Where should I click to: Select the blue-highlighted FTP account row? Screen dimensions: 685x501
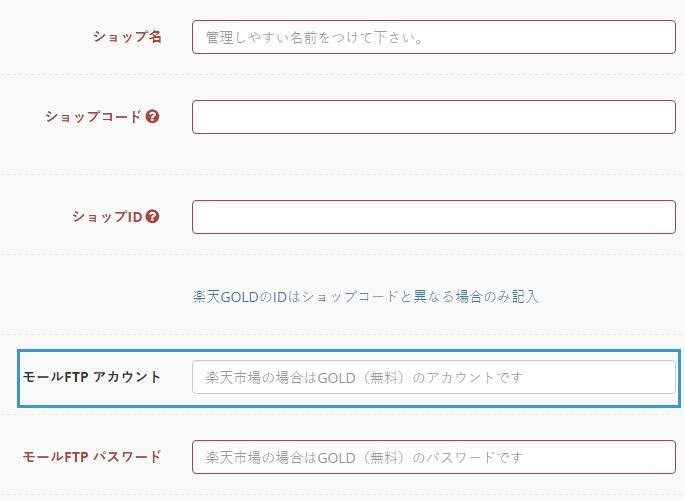tap(349, 378)
